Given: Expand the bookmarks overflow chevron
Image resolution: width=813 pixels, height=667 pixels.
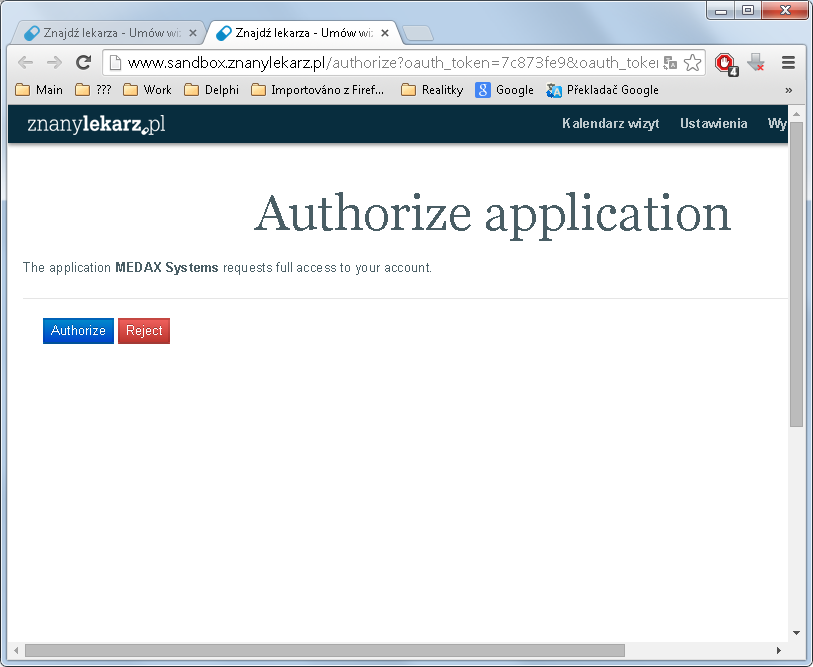Looking at the screenshot, I should coord(789,90).
